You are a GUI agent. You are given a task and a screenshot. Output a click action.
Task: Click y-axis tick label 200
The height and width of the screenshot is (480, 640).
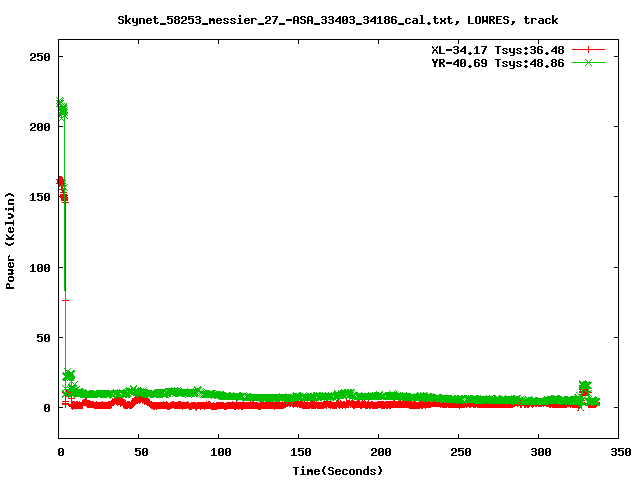click(40, 127)
